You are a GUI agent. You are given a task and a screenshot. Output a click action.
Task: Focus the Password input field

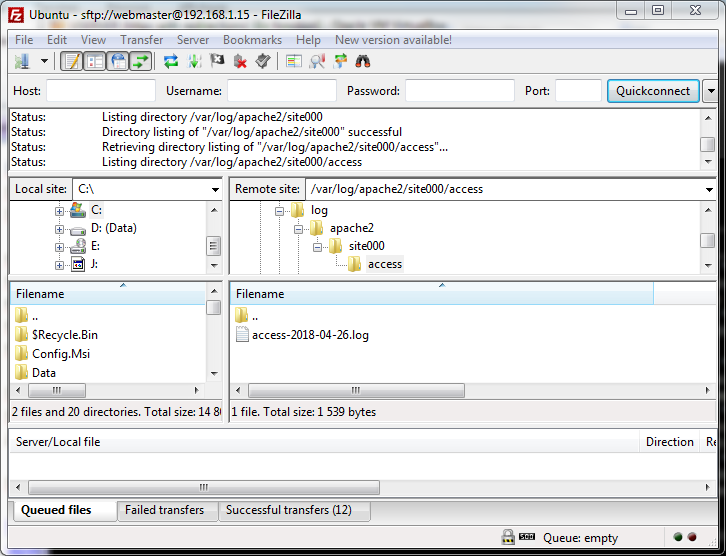click(x=460, y=91)
